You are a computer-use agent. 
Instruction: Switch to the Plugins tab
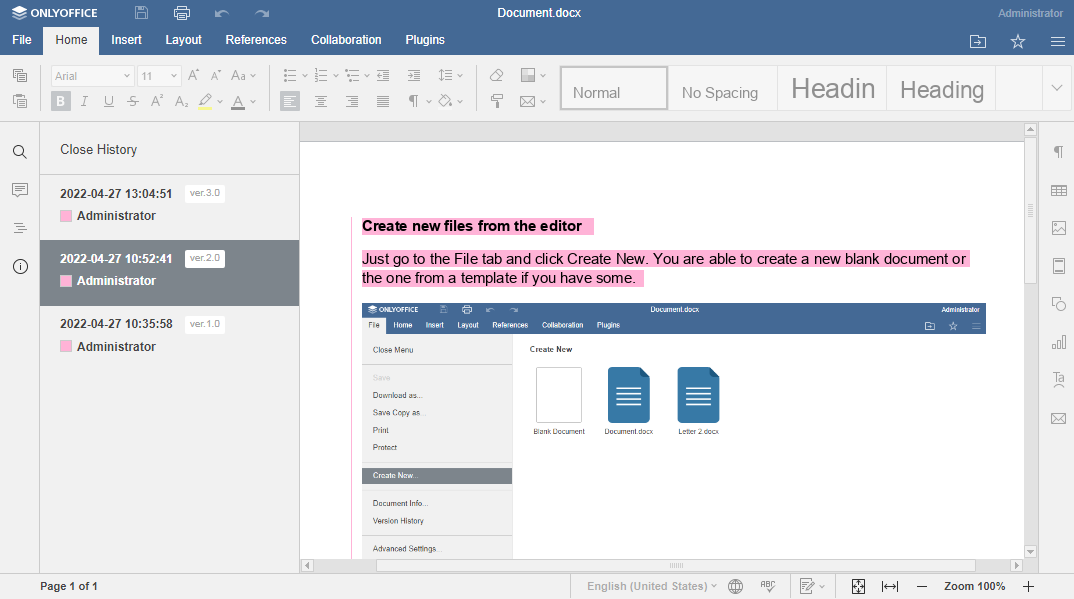[x=425, y=40]
